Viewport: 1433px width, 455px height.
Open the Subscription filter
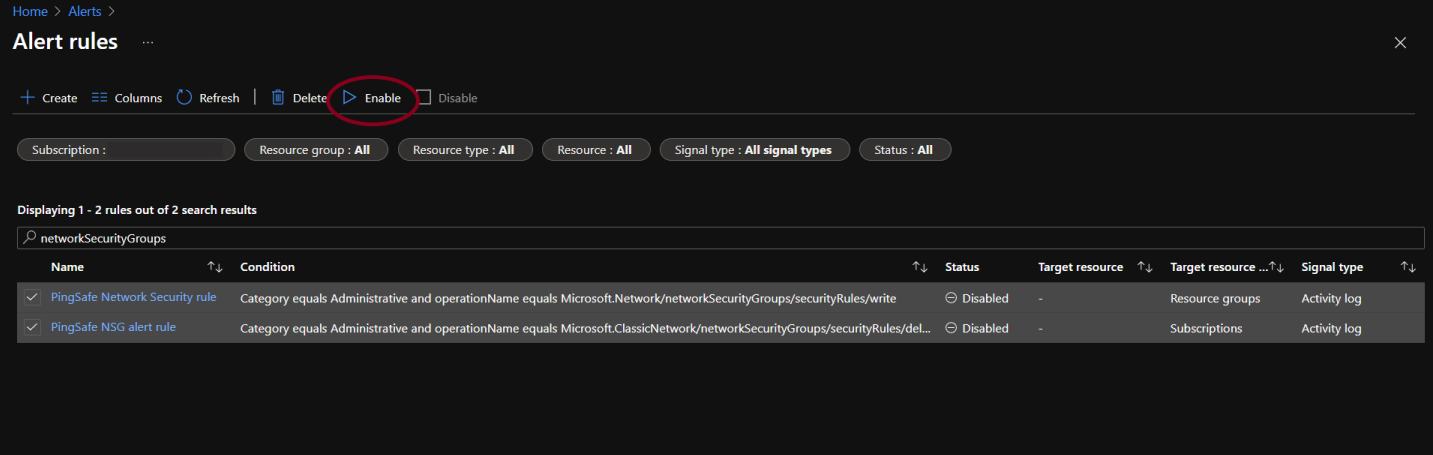(126, 150)
